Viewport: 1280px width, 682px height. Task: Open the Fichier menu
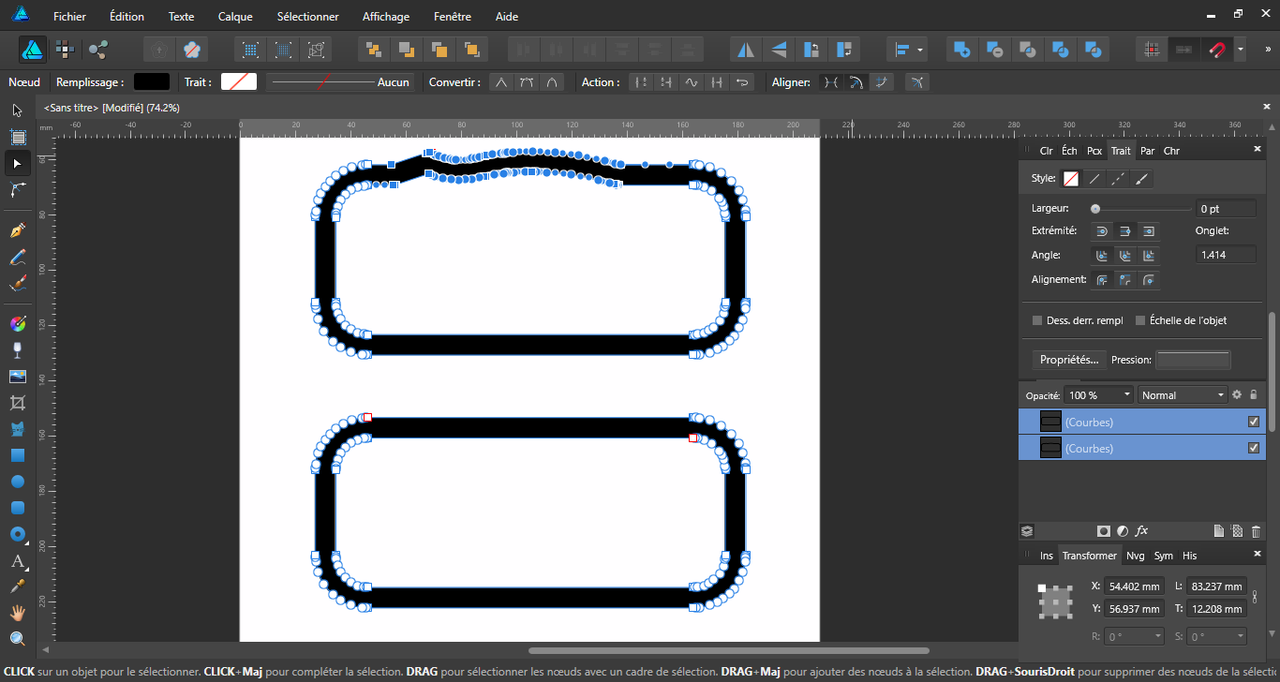point(69,16)
